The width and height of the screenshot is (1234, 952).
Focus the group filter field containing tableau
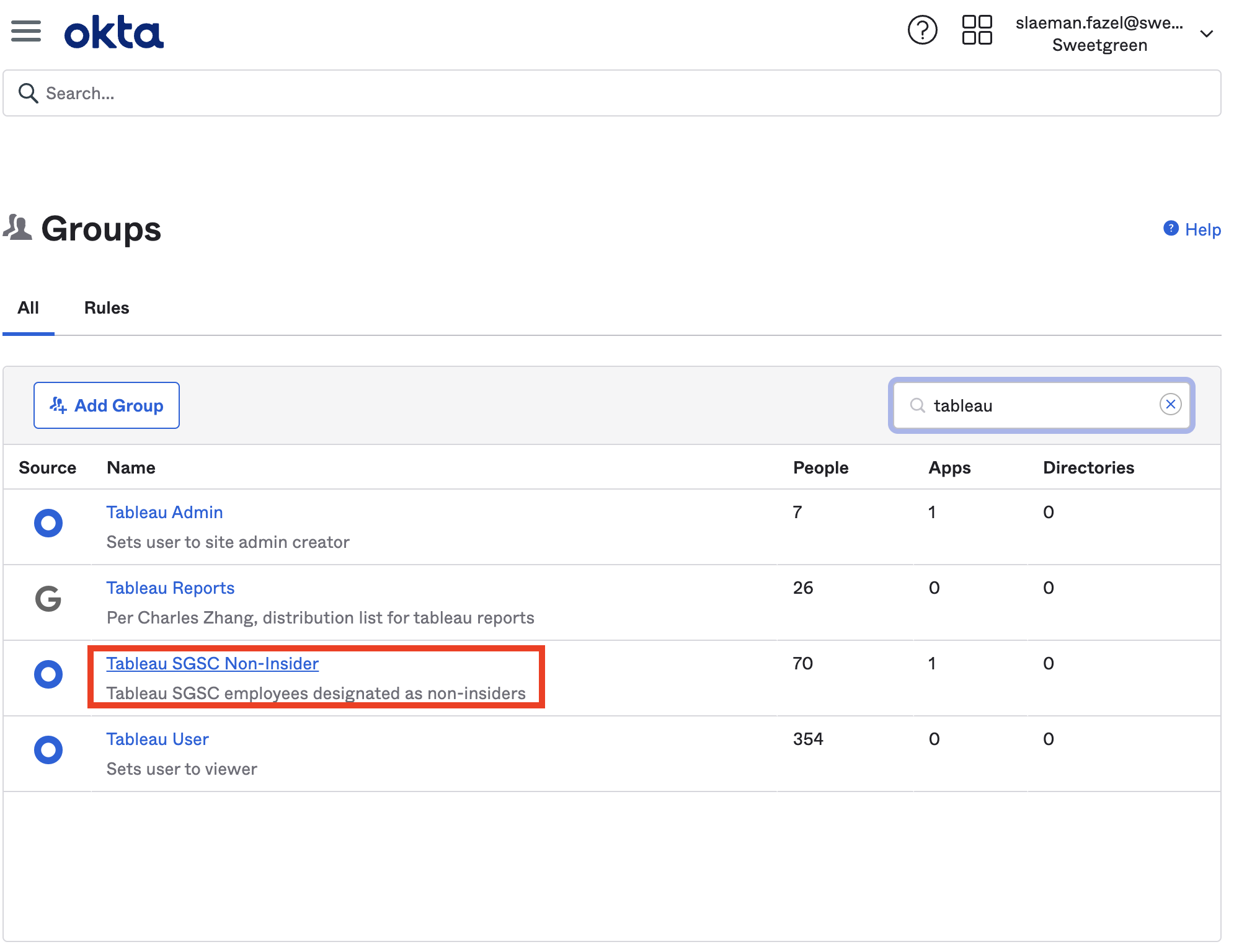1042,405
